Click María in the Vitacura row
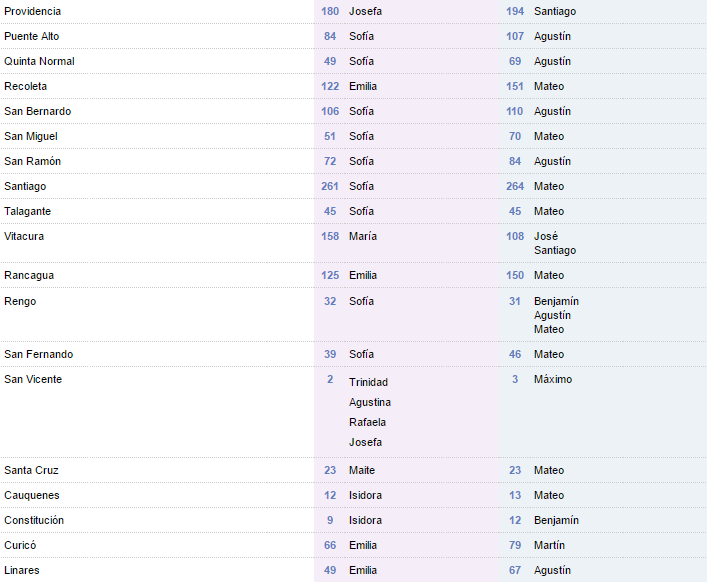 pos(363,236)
